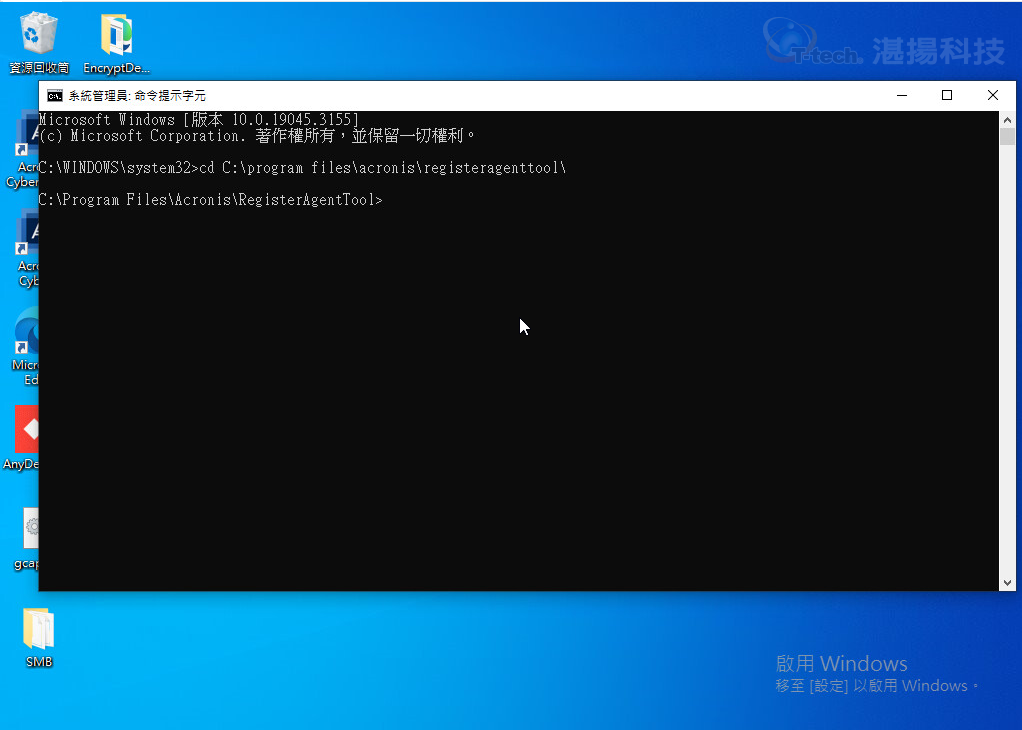Maximize the Command Prompt window
The width and height of the screenshot is (1022, 730).
pos(947,95)
